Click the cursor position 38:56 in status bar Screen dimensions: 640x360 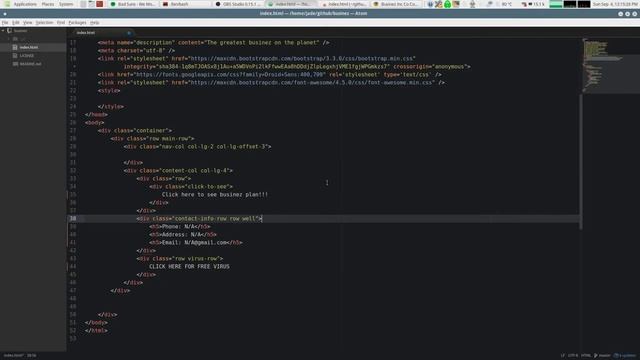point(31,356)
